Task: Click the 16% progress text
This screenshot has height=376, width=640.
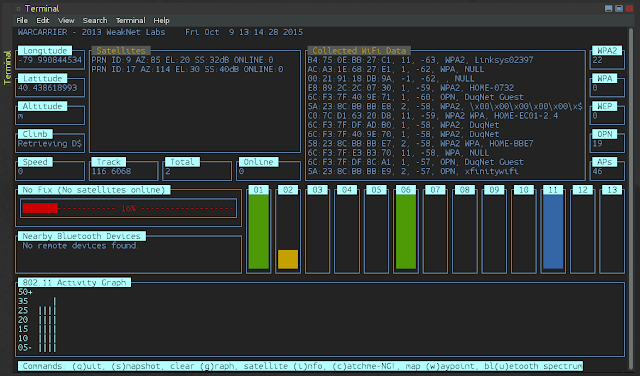Action: [128, 209]
